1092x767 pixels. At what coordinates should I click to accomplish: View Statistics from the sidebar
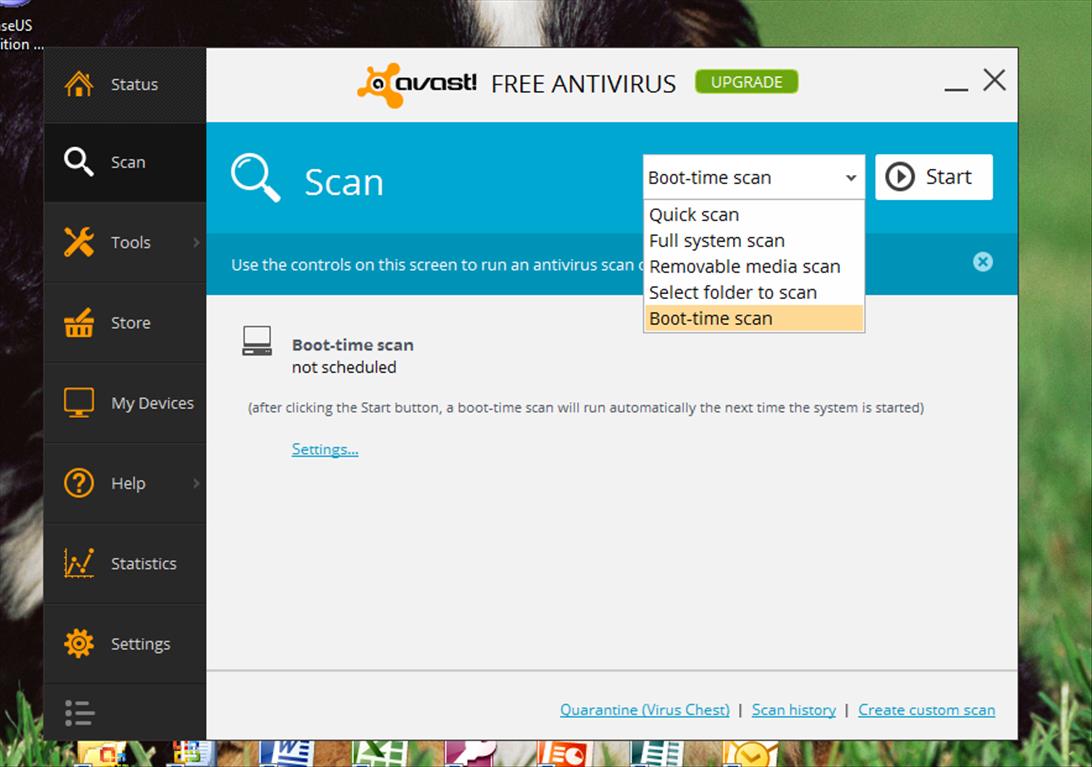click(x=125, y=563)
